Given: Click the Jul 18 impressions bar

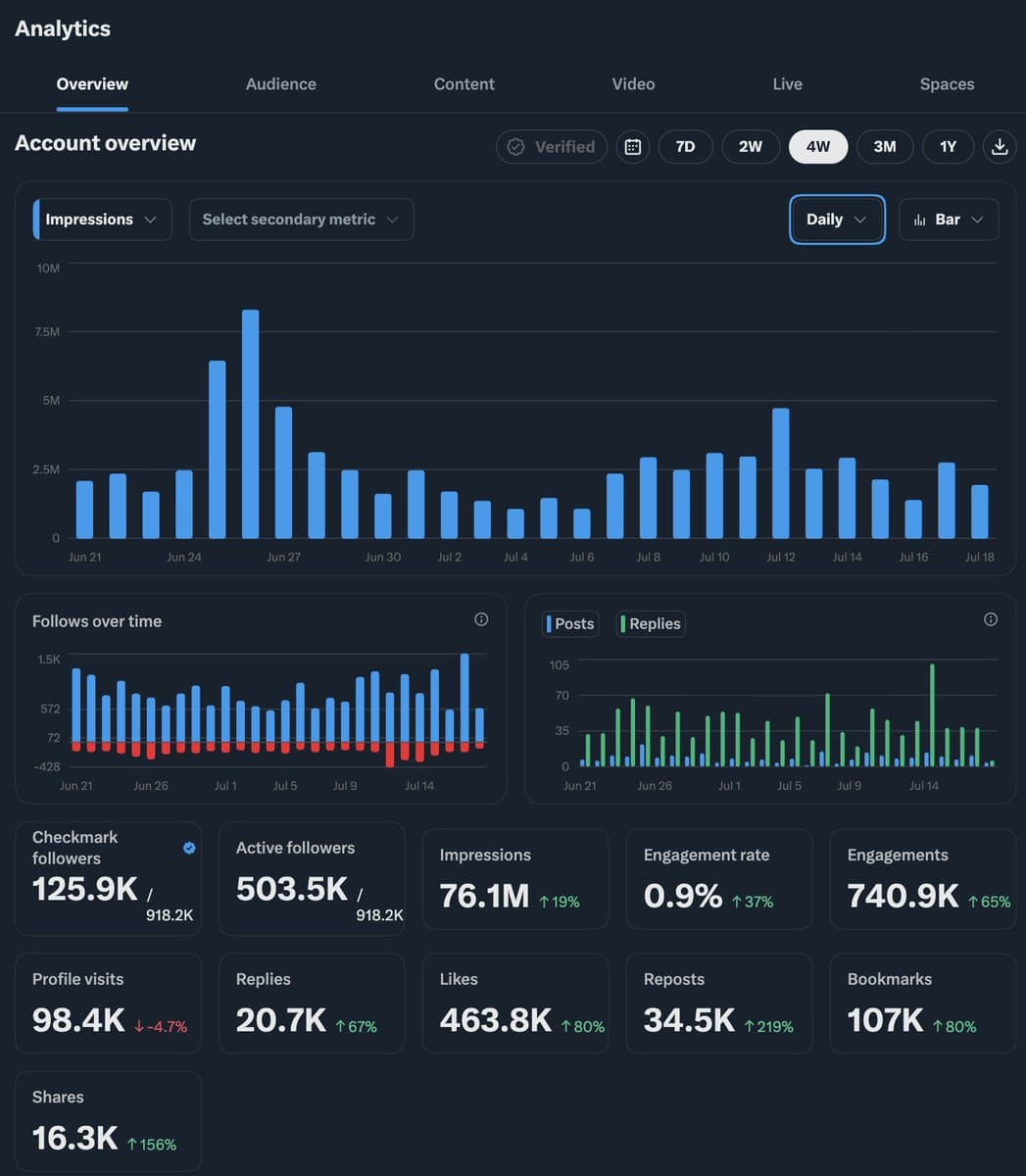Looking at the screenshot, I should click(980, 512).
